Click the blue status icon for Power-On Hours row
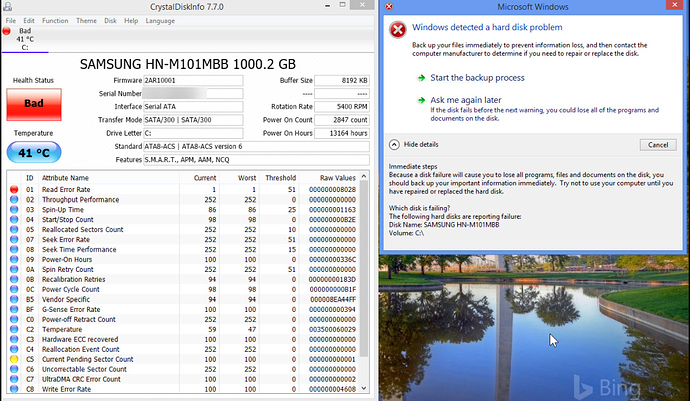The width and height of the screenshot is (690, 401). point(14,259)
